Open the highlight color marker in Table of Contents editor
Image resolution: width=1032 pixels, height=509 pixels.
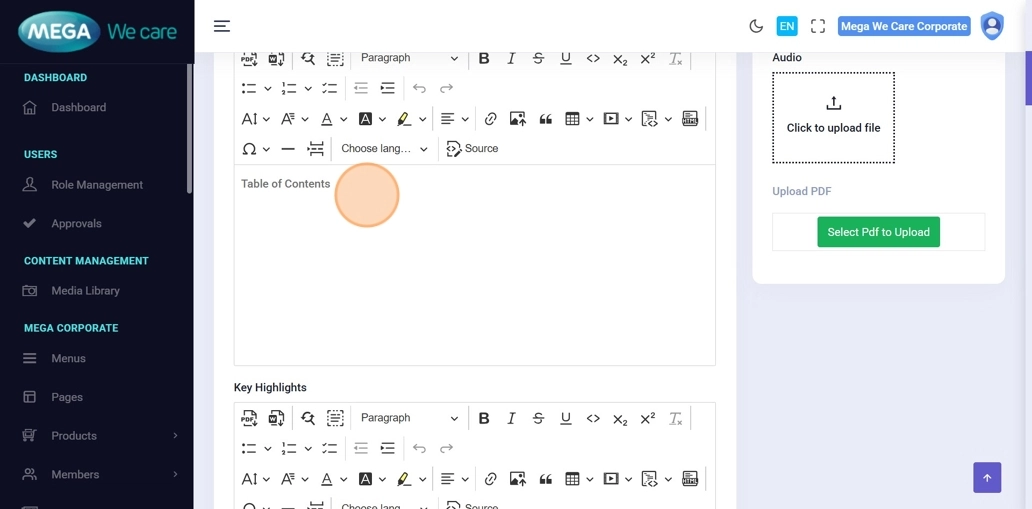404,119
